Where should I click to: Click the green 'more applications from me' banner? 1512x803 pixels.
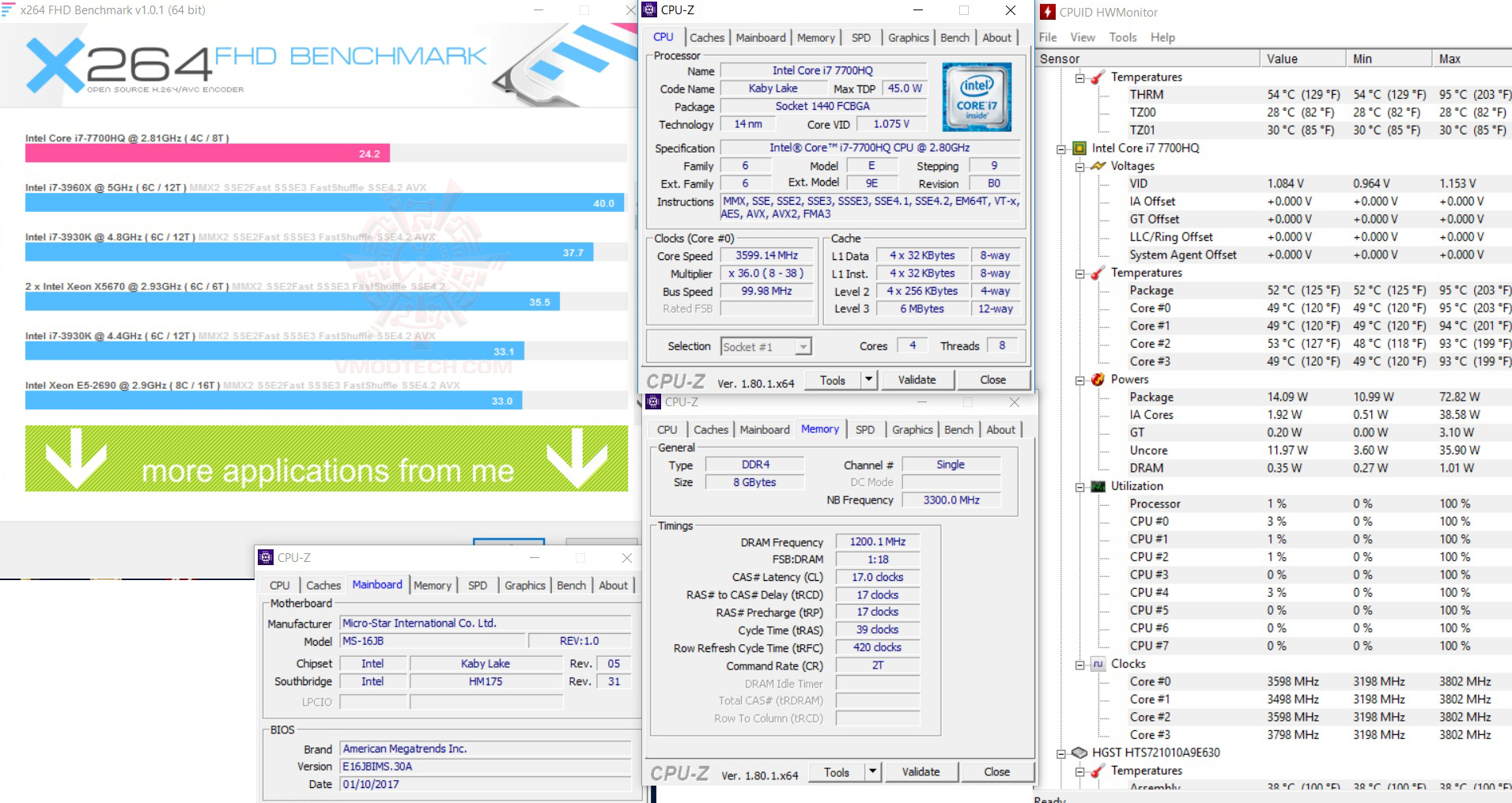(x=327, y=458)
